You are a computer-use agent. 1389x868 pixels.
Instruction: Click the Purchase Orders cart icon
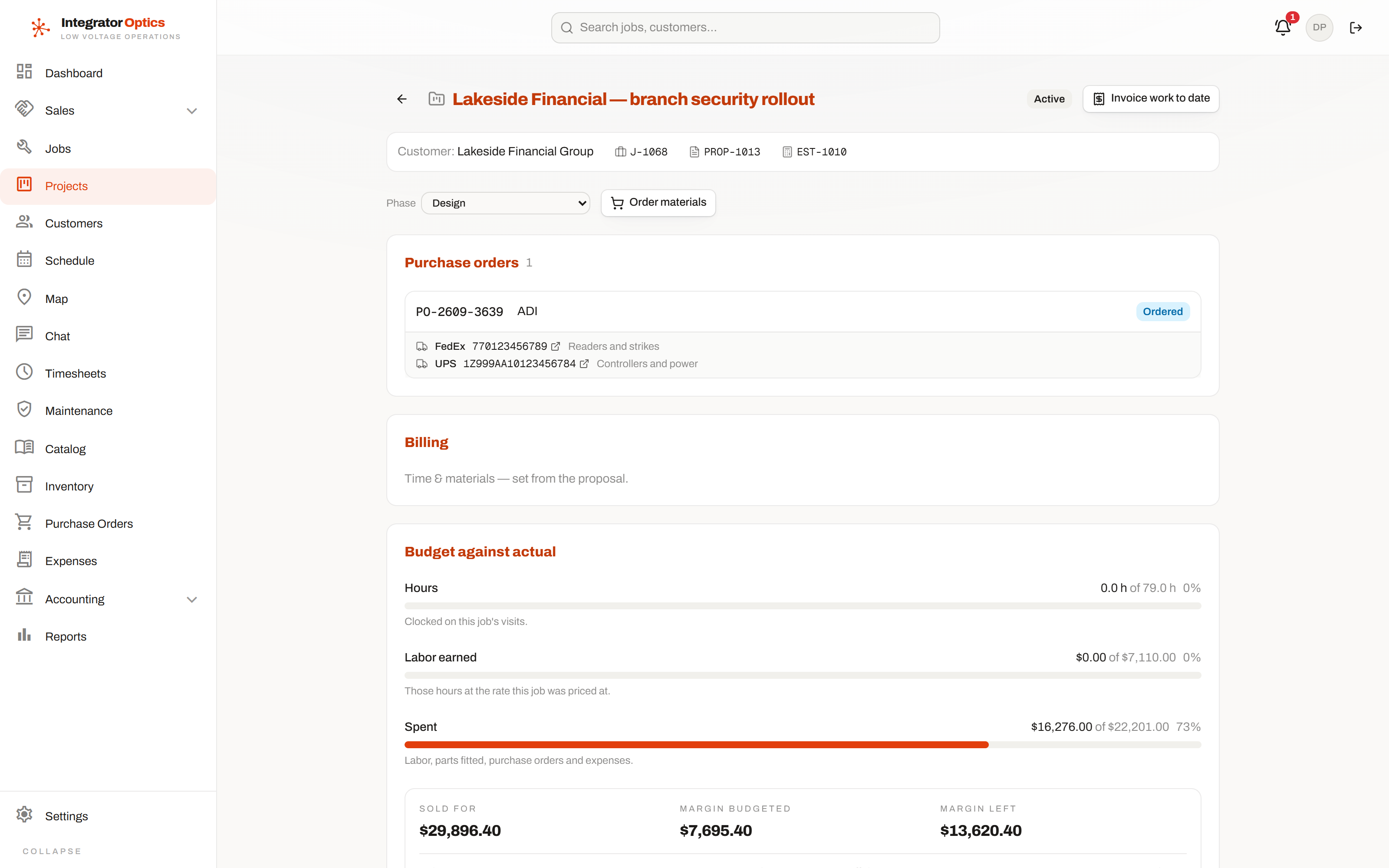click(x=24, y=523)
